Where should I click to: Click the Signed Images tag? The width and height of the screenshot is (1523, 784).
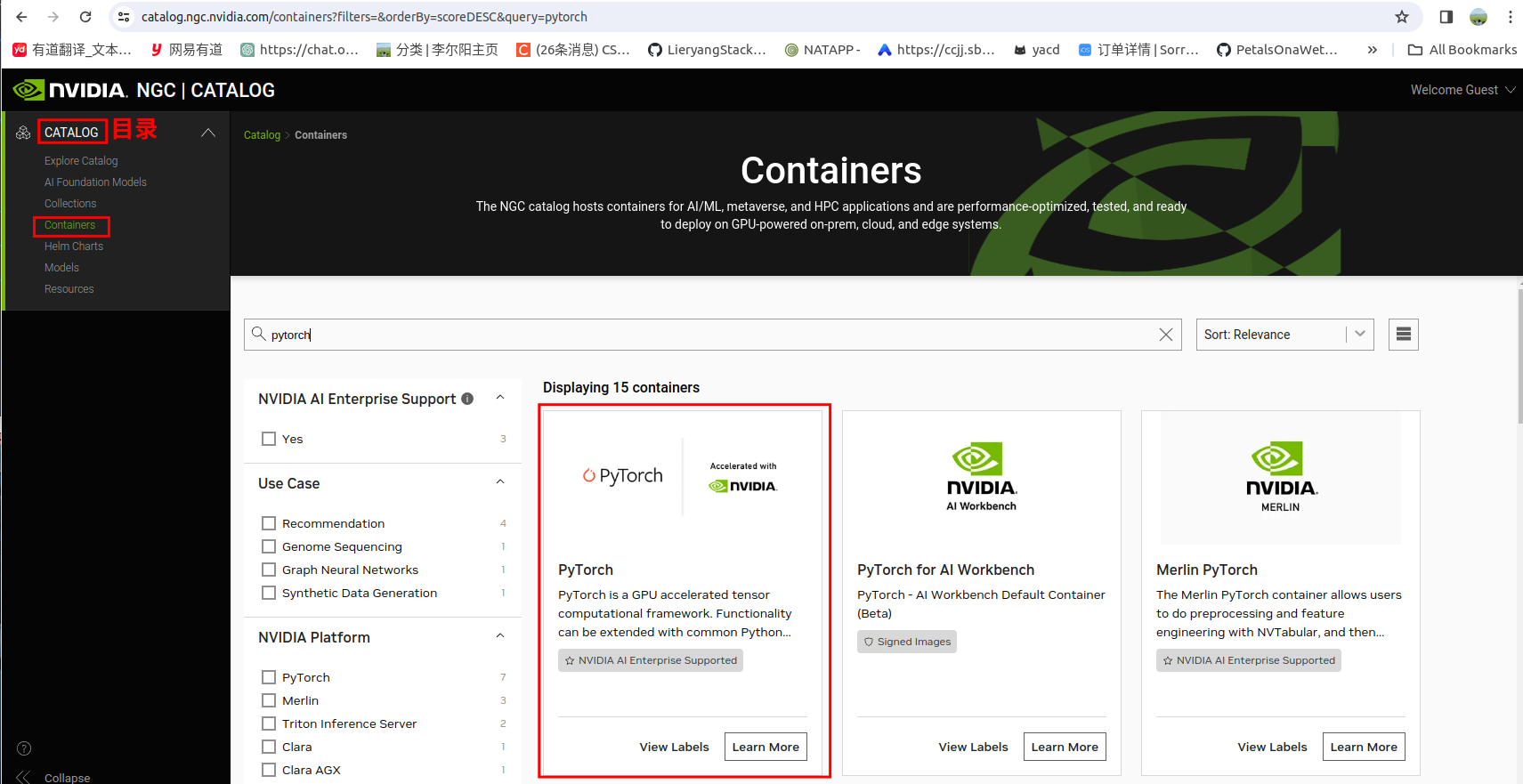907,642
